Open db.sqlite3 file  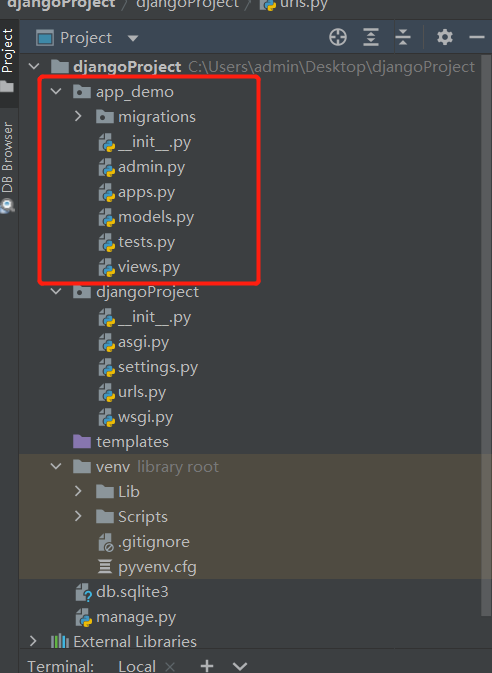click(132, 592)
